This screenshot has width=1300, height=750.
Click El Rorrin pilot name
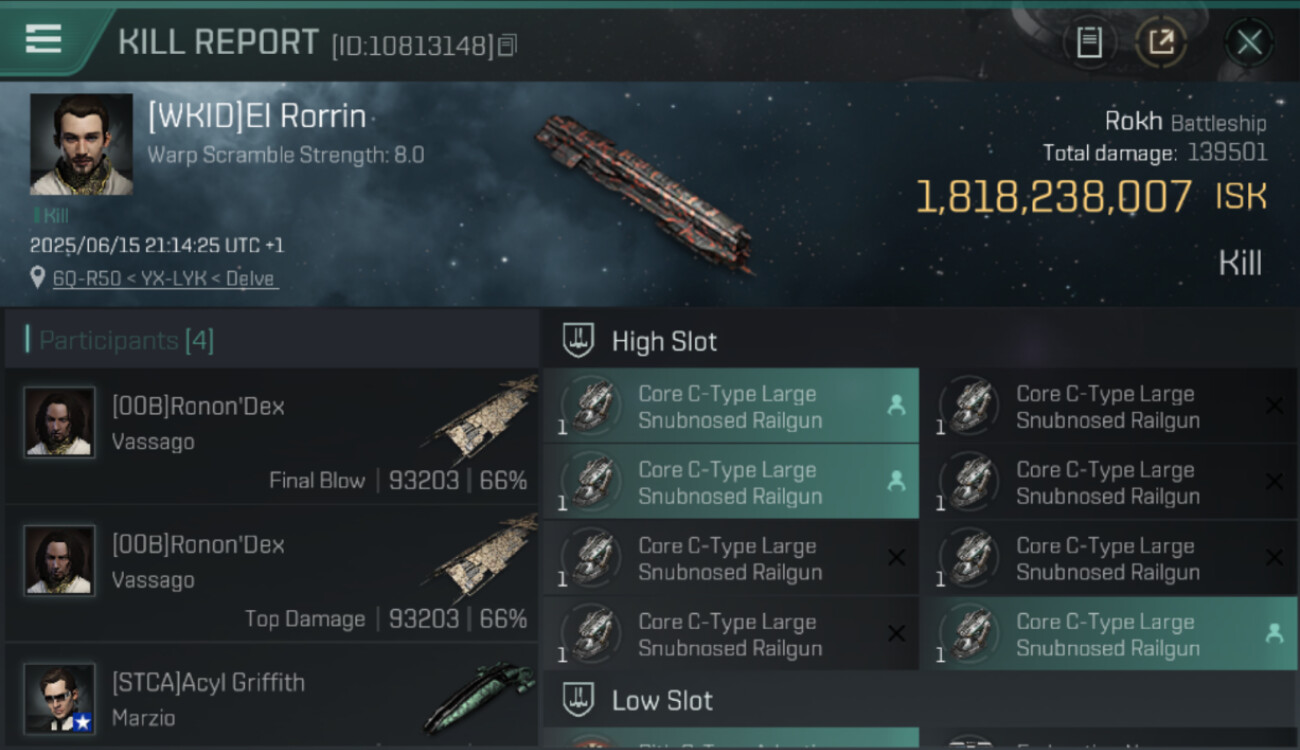tap(257, 118)
